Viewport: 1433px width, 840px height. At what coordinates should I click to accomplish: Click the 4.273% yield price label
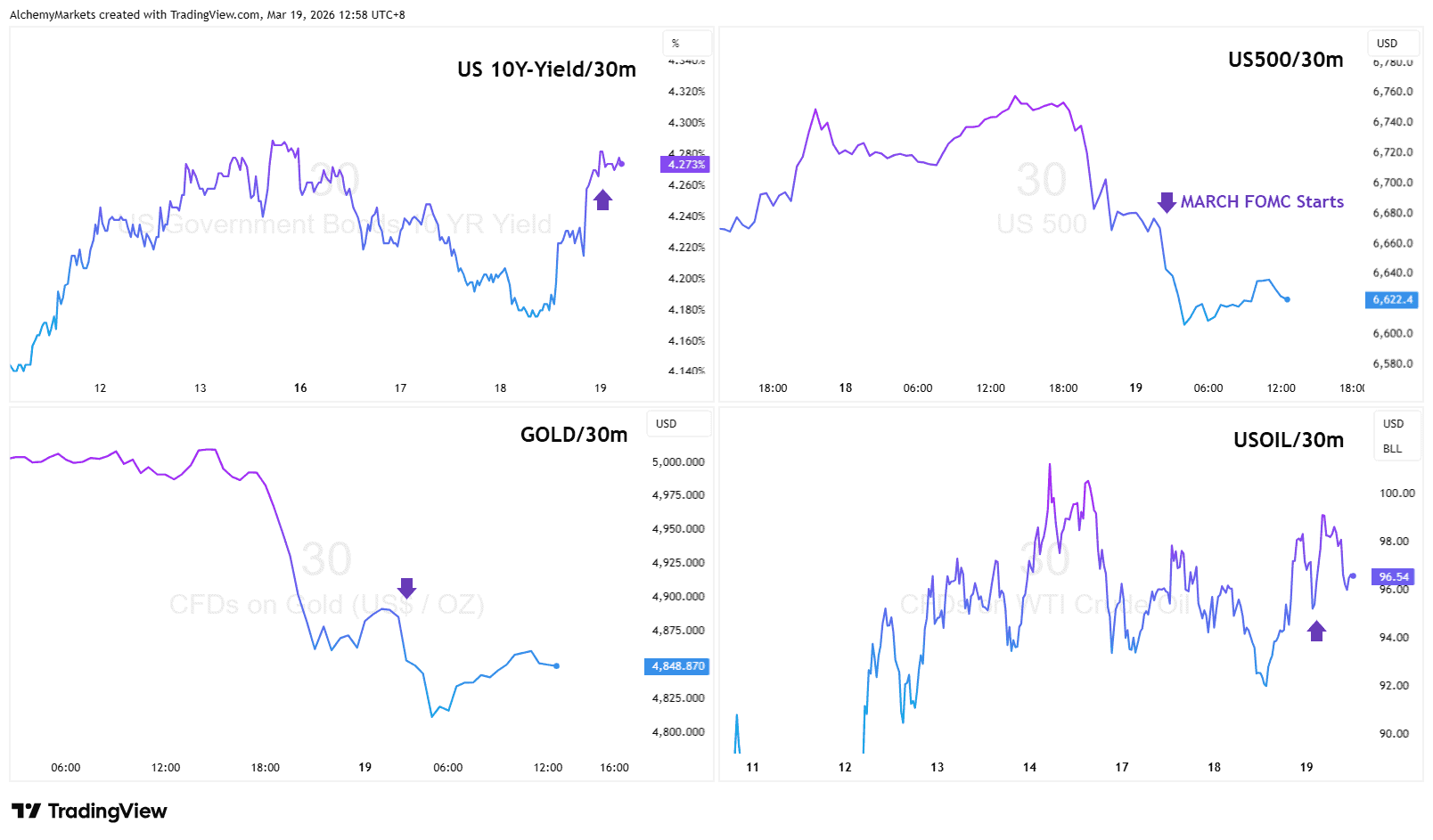pos(685,164)
